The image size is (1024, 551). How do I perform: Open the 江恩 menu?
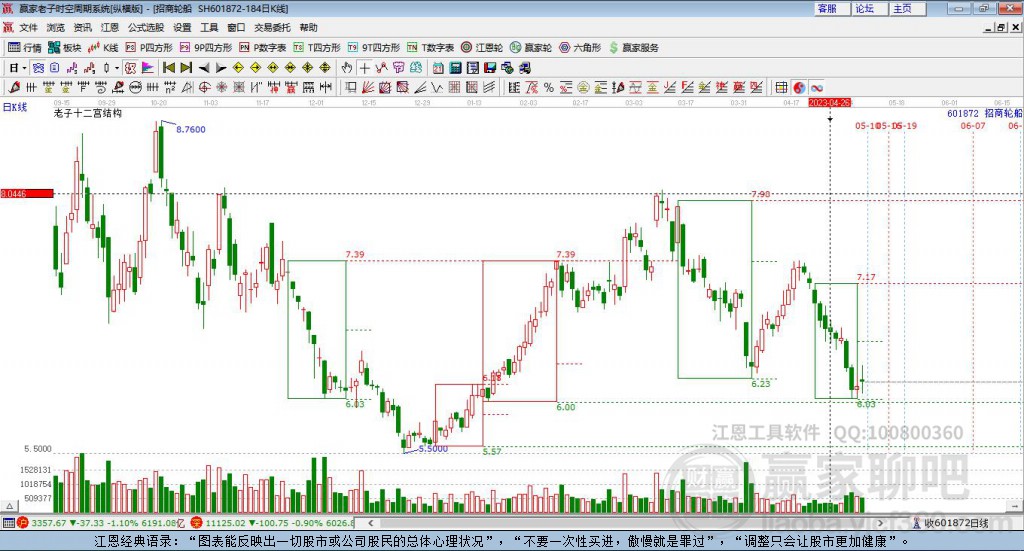point(110,27)
